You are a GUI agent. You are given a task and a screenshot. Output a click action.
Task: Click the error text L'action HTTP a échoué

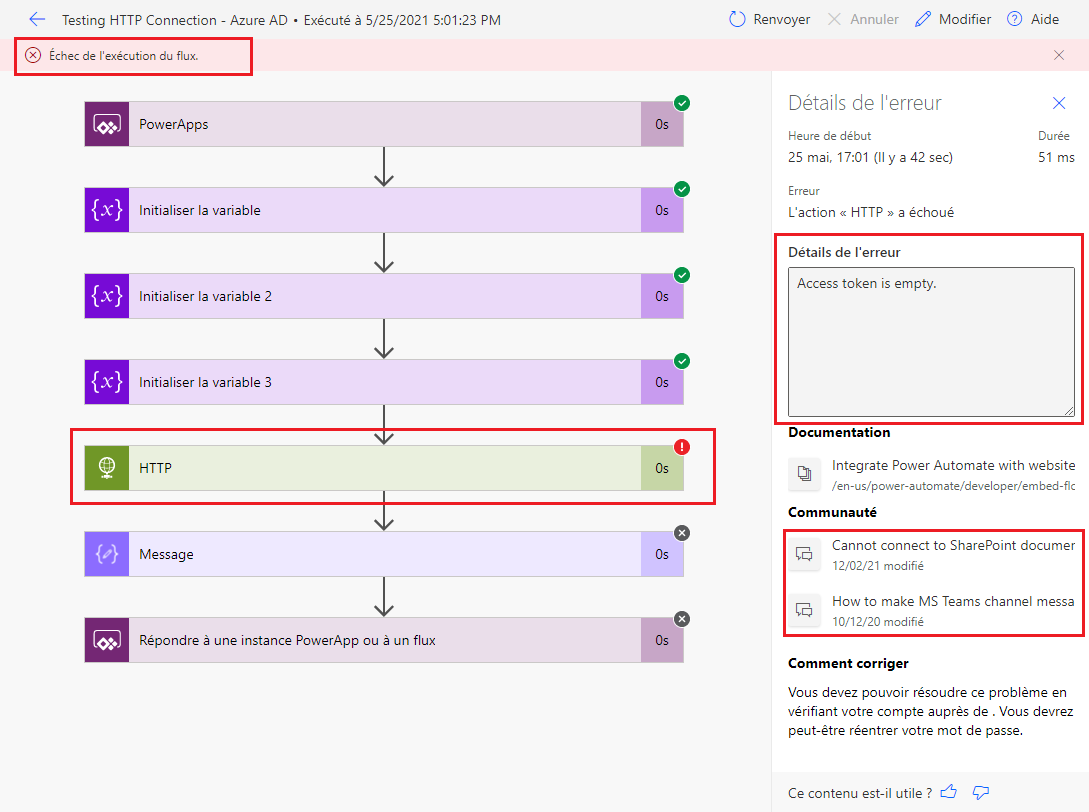871,213
